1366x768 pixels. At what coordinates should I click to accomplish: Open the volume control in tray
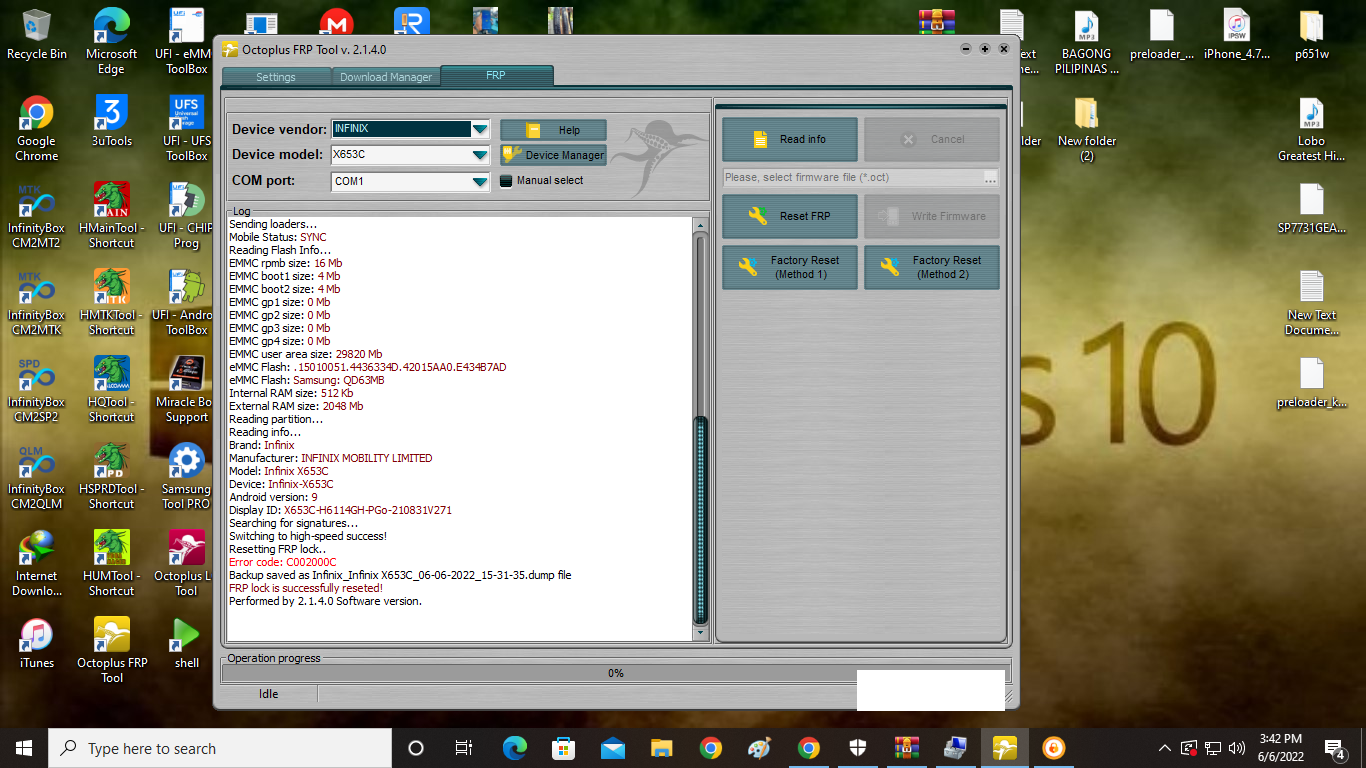coord(1237,748)
